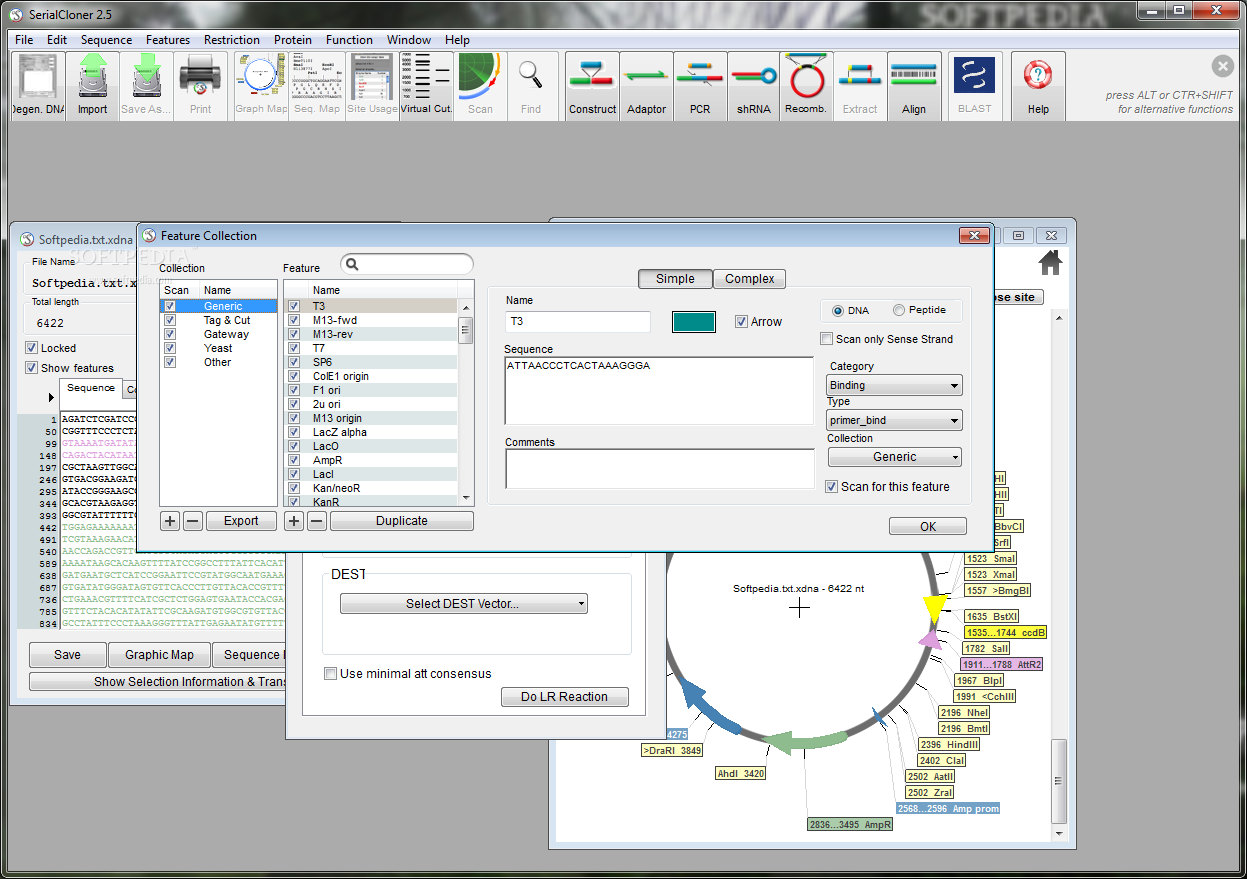1247x879 pixels.
Task: Open the Protein menu
Action: click(x=293, y=40)
